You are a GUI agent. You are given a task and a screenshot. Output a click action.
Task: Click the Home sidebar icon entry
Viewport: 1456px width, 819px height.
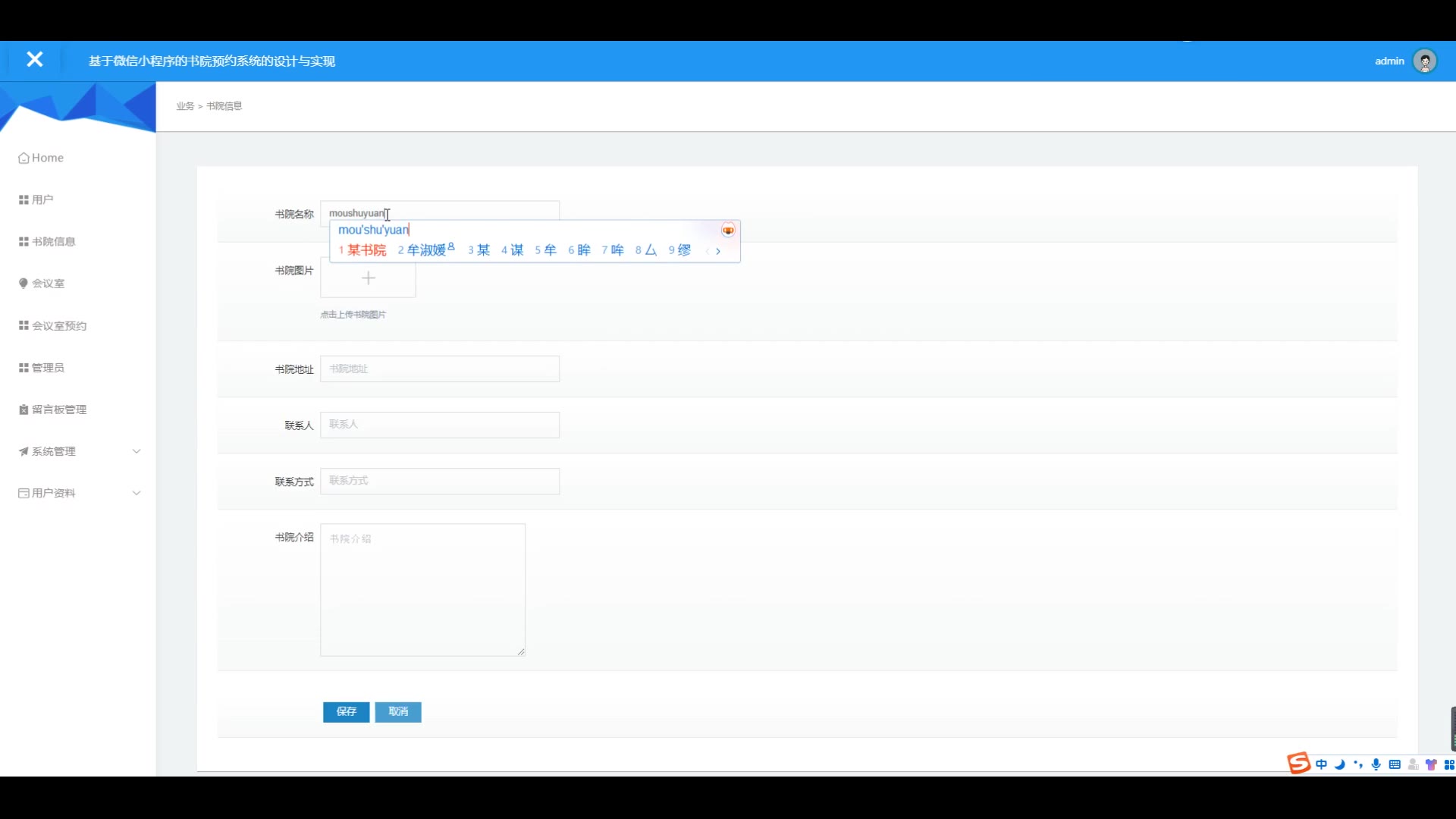[x=41, y=158]
